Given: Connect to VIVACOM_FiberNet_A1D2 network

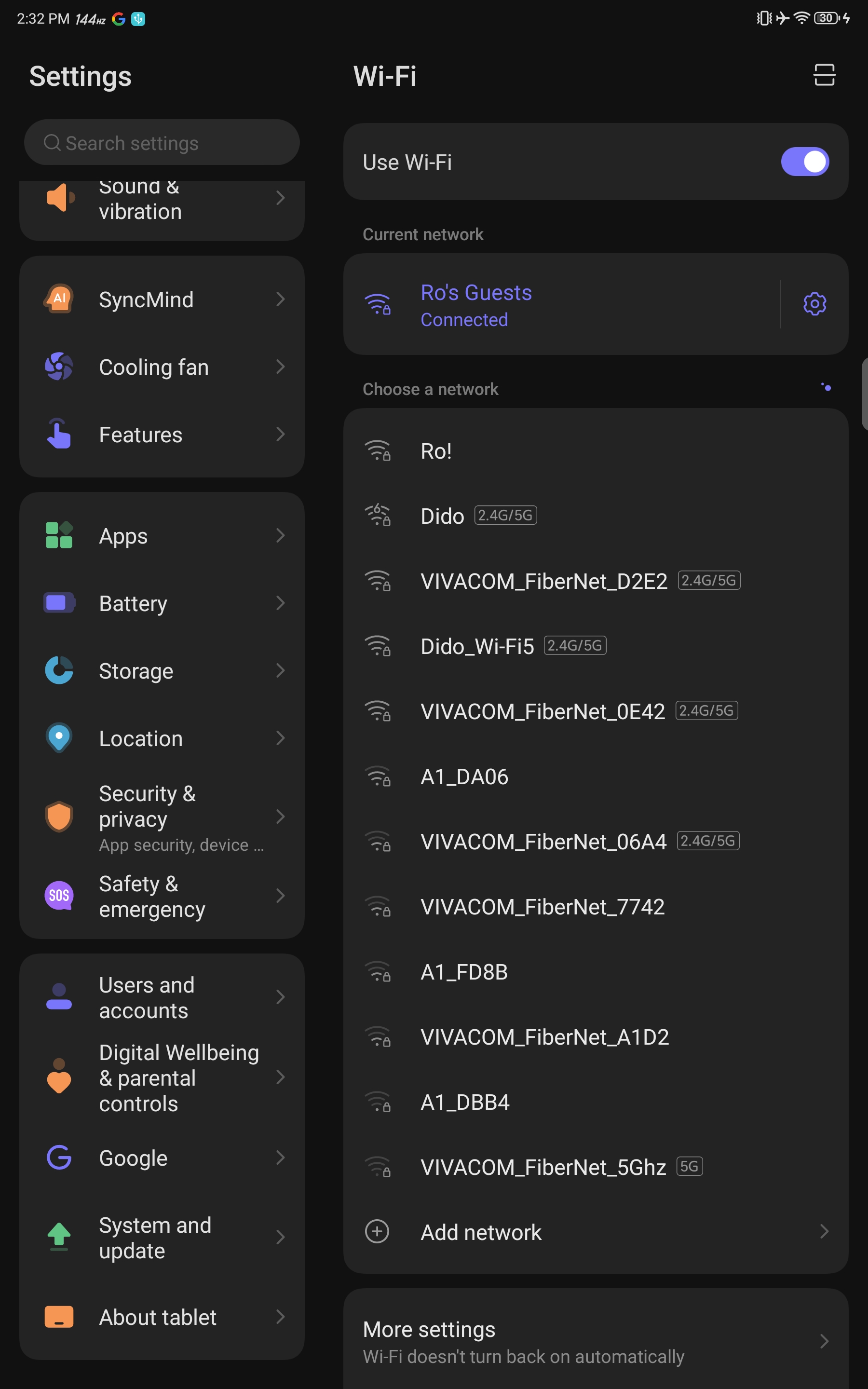Looking at the screenshot, I should (x=596, y=1037).
